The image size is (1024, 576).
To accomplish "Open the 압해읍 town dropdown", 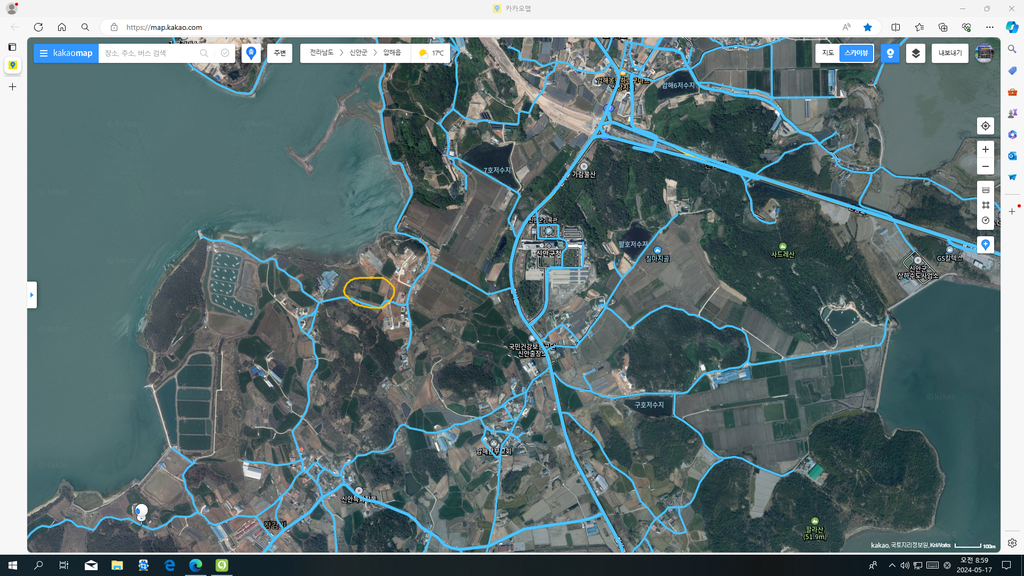I will pyautogui.click(x=392, y=53).
